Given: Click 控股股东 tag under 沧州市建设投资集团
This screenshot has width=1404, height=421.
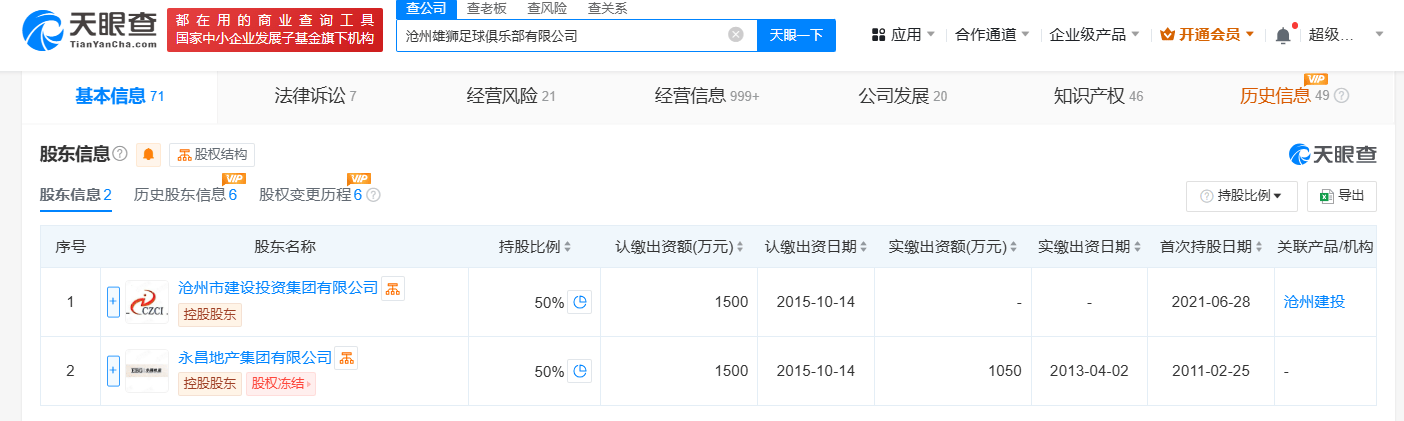Looking at the screenshot, I should (210, 314).
